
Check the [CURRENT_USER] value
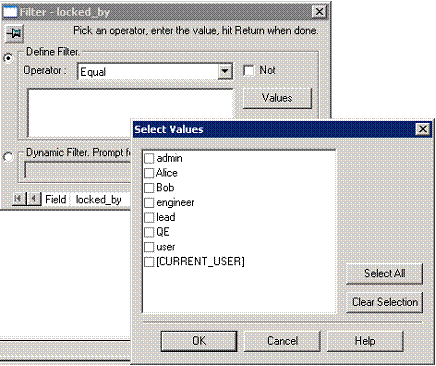(149, 262)
